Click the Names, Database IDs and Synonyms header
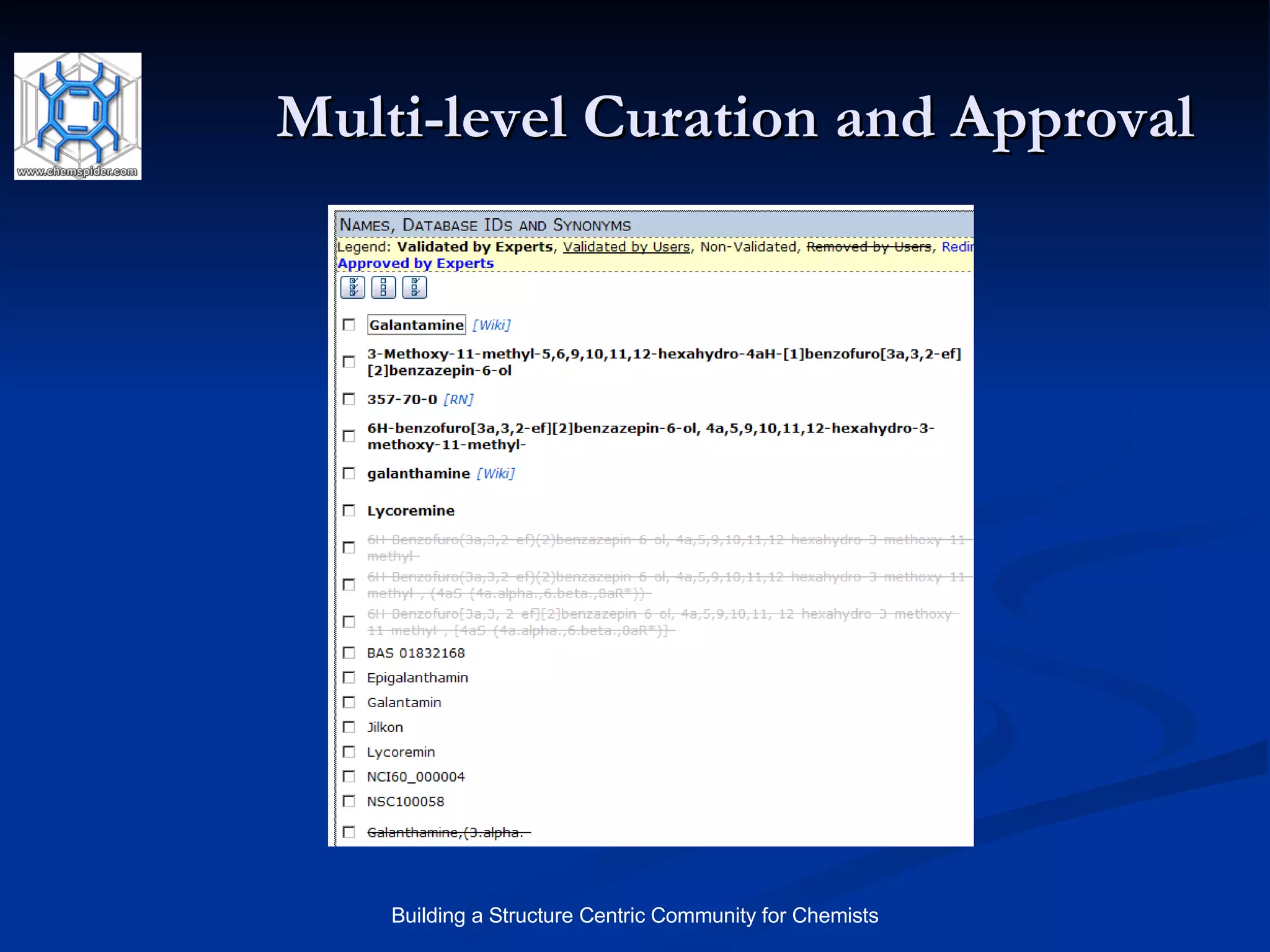 [486, 224]
